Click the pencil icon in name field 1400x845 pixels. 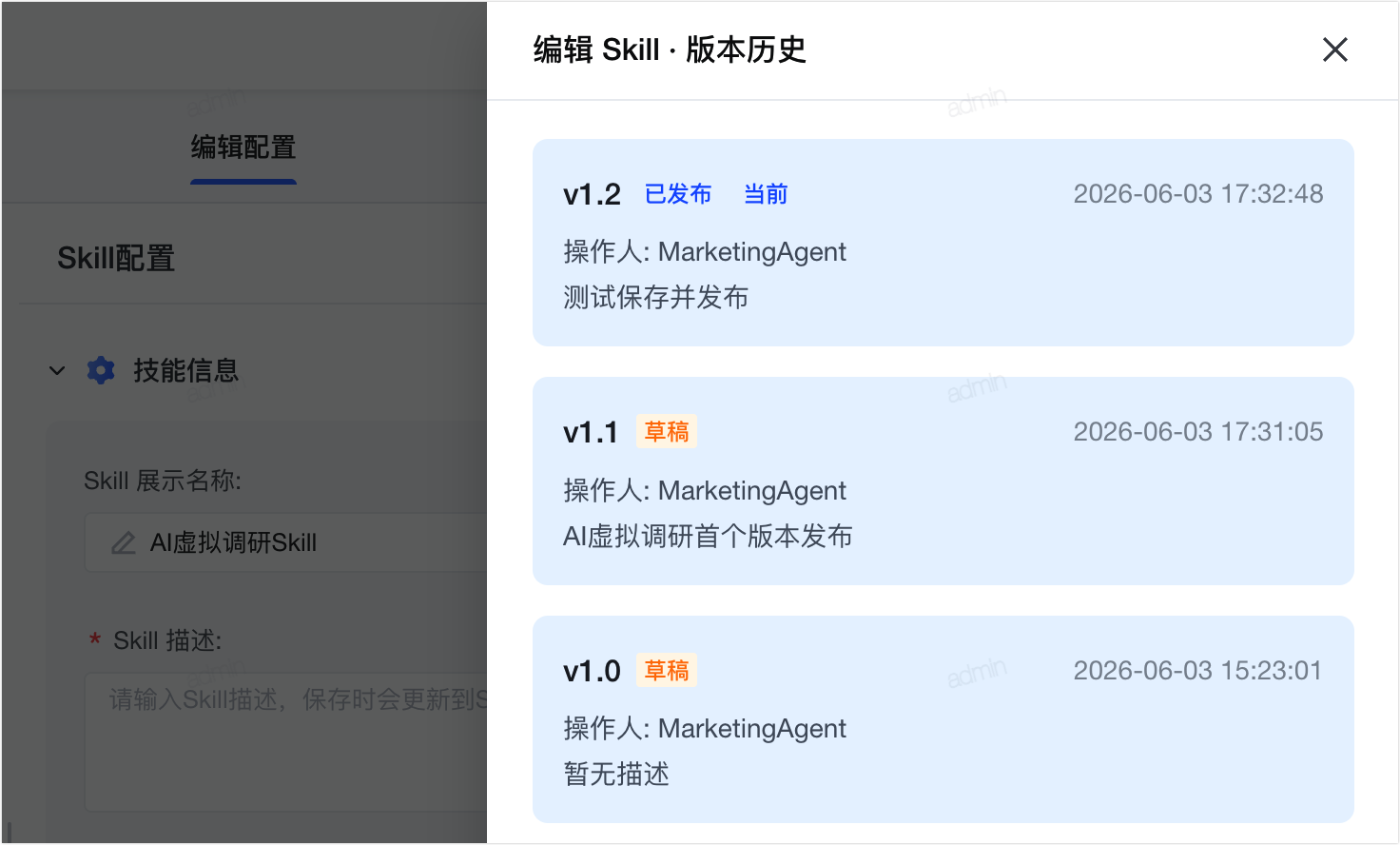[124, 543]
